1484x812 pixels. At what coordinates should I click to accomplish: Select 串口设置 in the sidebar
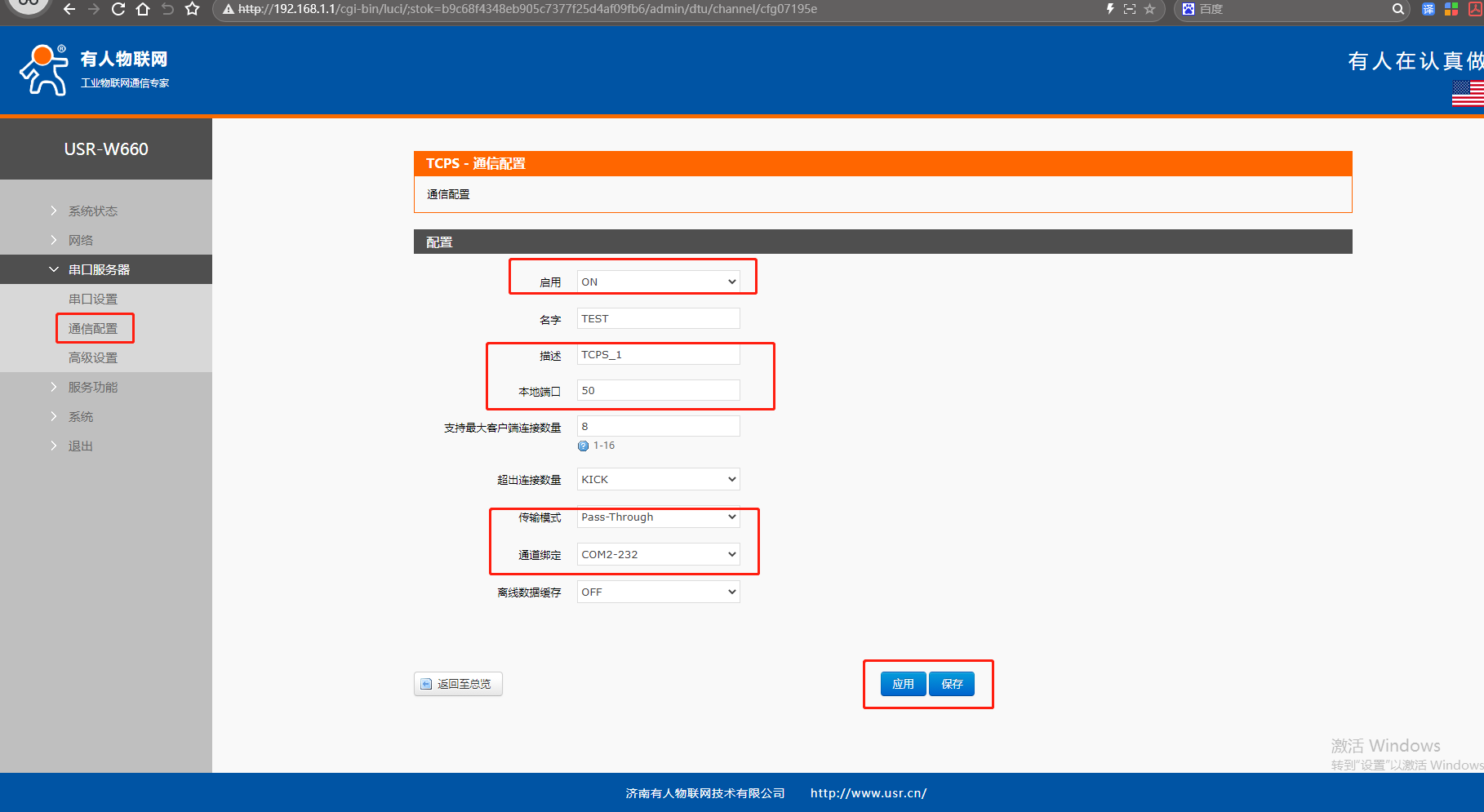[x=92, y=299]
